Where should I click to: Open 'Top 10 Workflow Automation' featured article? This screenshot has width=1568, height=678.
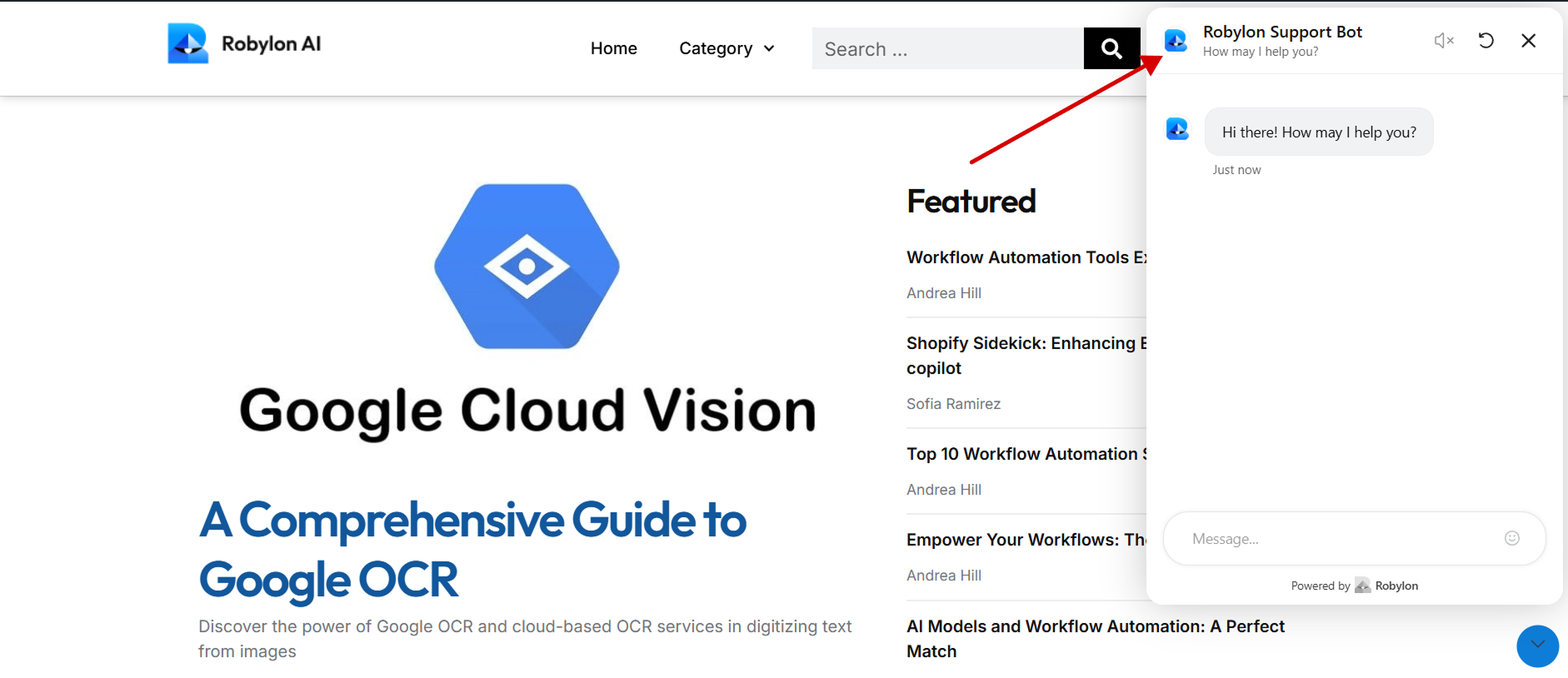(x=1026, y=454)
